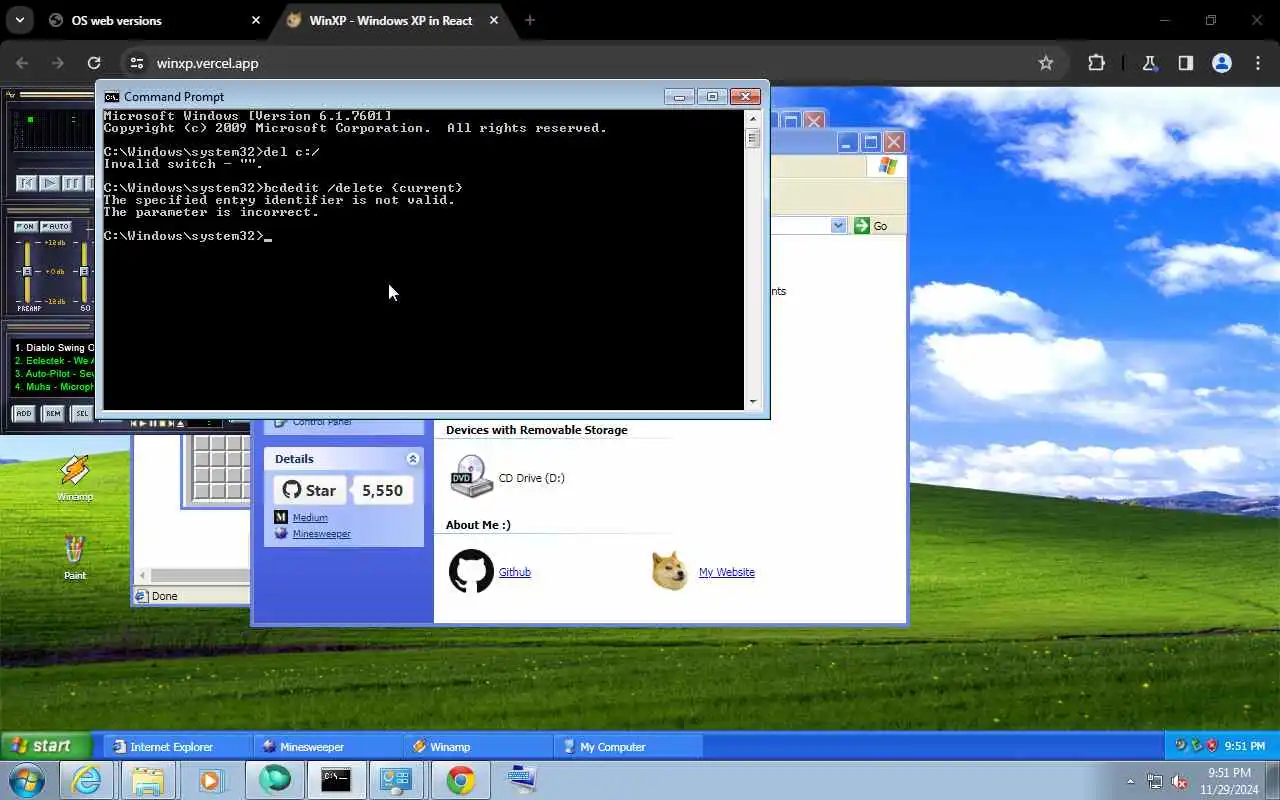
Task: Click the green Go button in My Computer
Action: [x=870, y=226]
